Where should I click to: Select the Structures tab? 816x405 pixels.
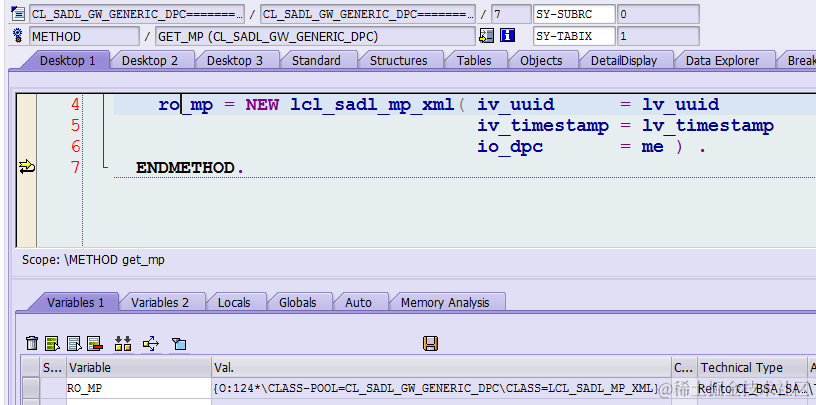398,60
